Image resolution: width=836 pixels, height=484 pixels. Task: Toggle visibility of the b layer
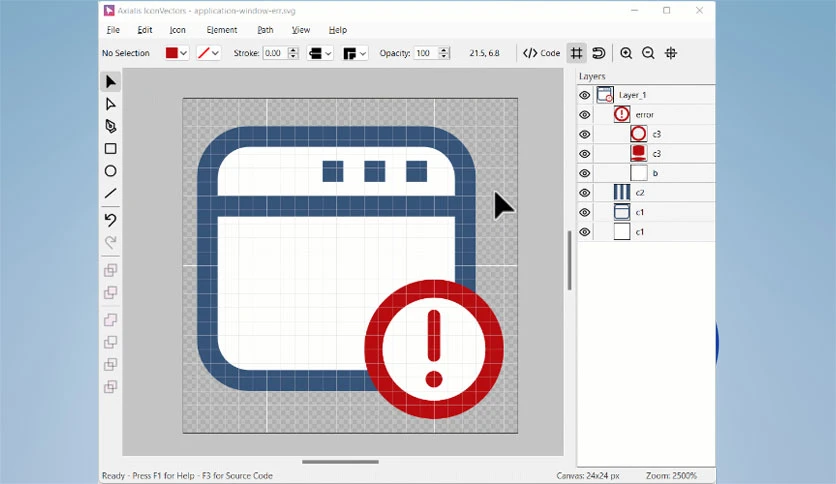click(x=584, y=173)
